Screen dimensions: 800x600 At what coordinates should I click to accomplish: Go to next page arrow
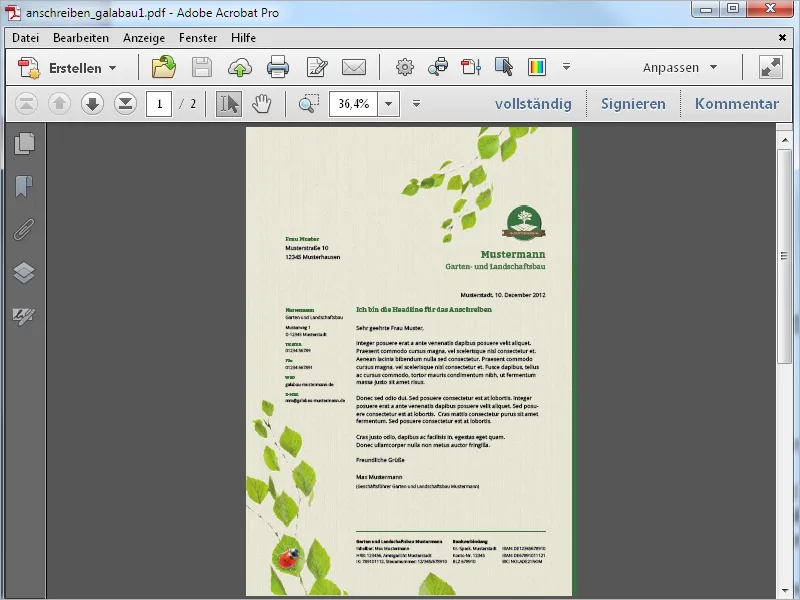[x=92, y=104]
